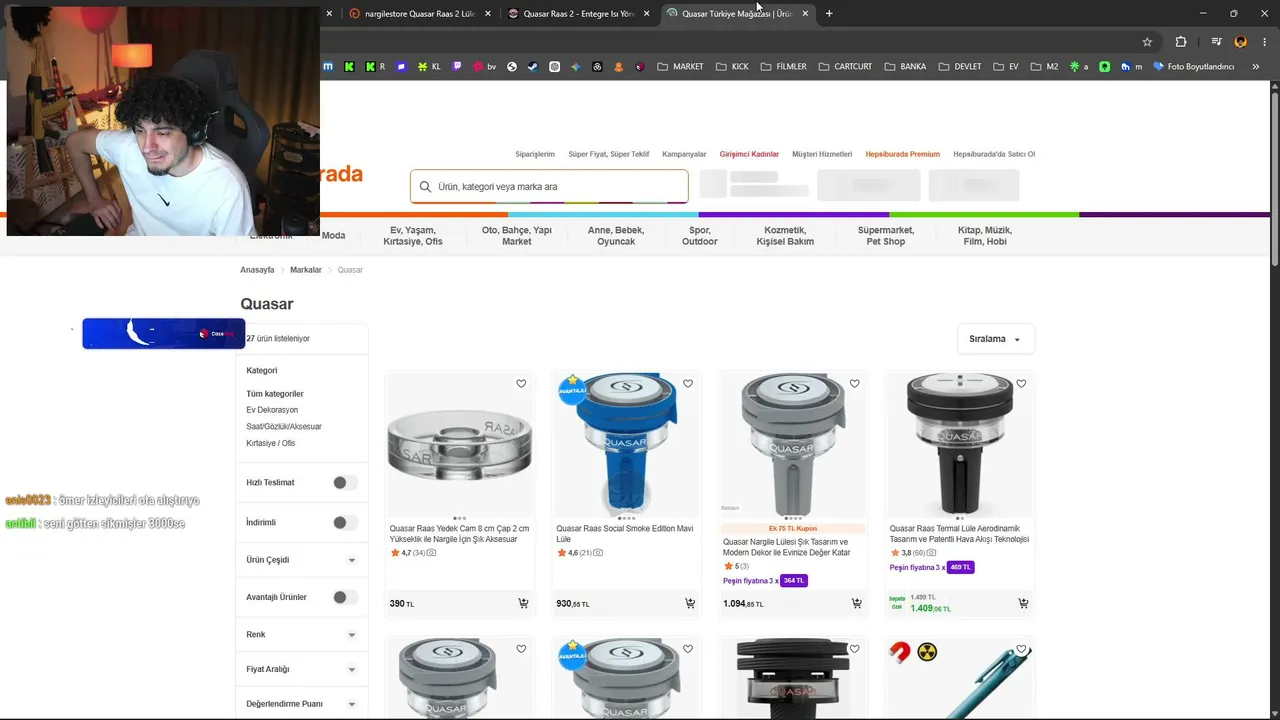Toggle the Avantajlı Ürünler filter switch
1280x720 pixels.
(x=345, y=597)
